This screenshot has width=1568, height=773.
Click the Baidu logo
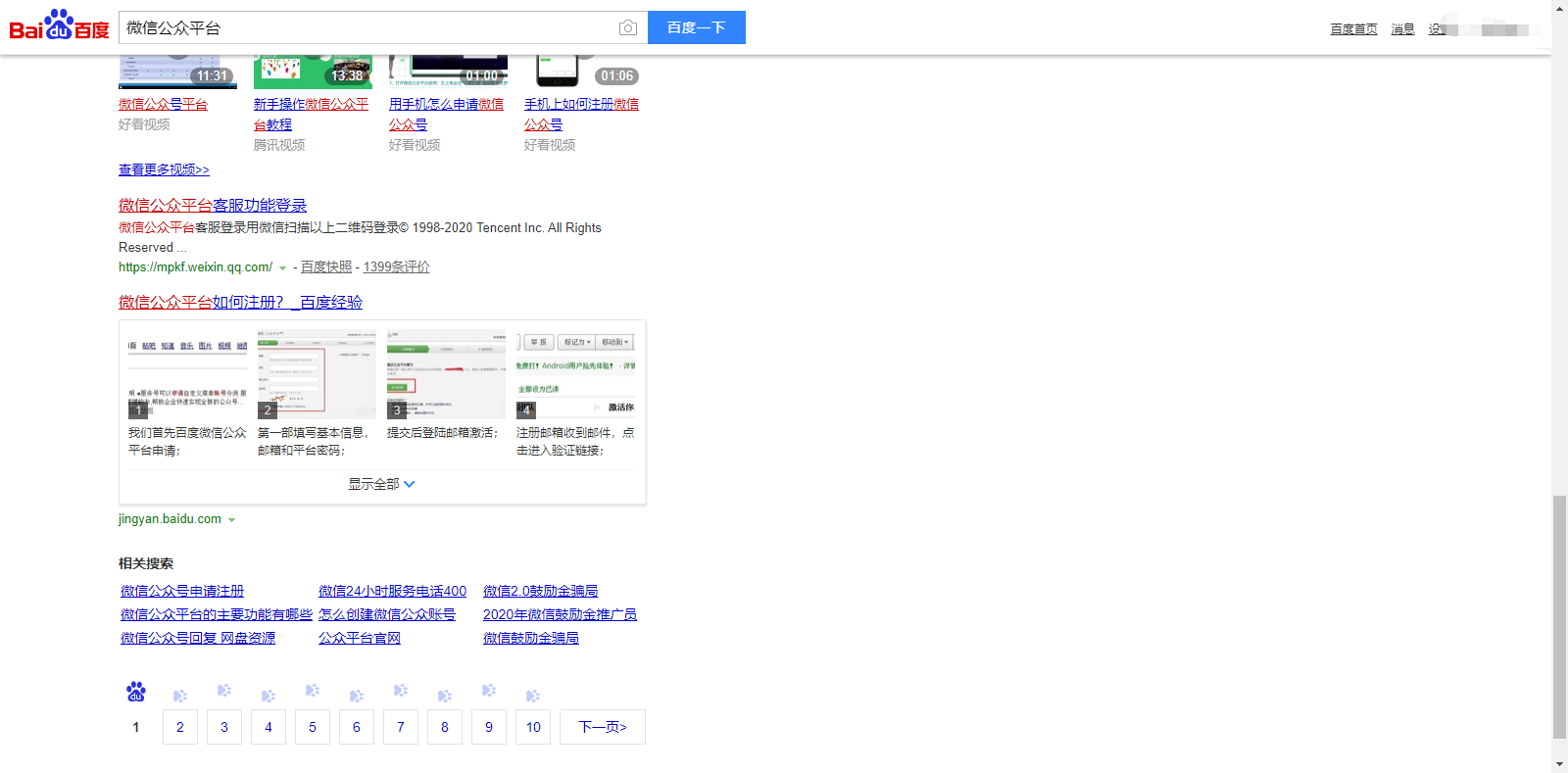pos(59,25)
